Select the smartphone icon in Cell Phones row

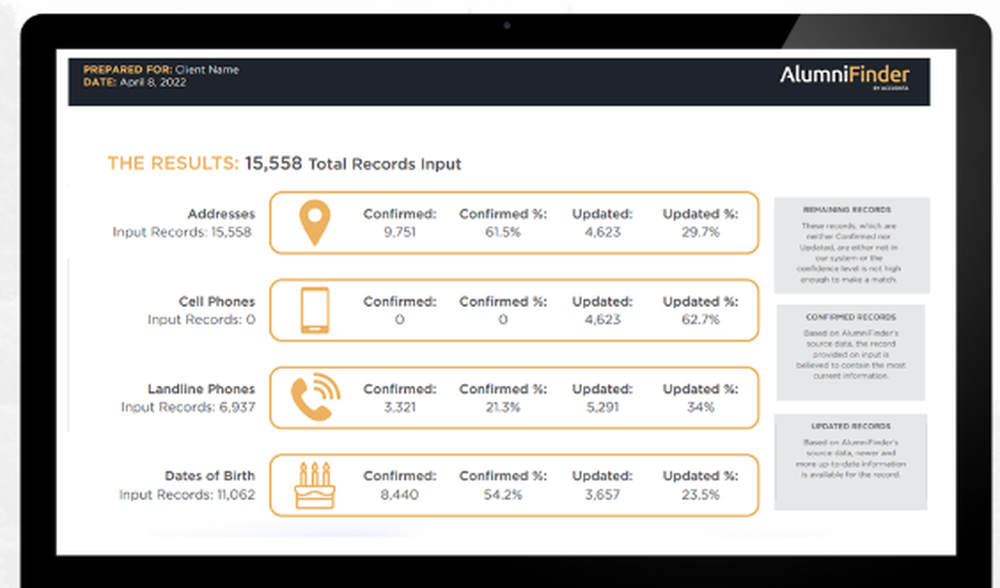click(314, 310)
